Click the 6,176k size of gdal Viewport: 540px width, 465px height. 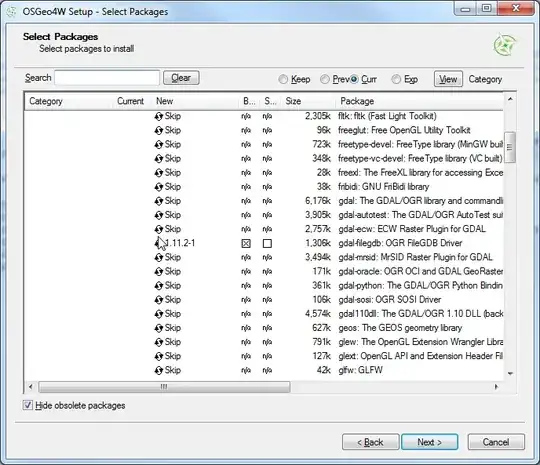tap(318, 201)
